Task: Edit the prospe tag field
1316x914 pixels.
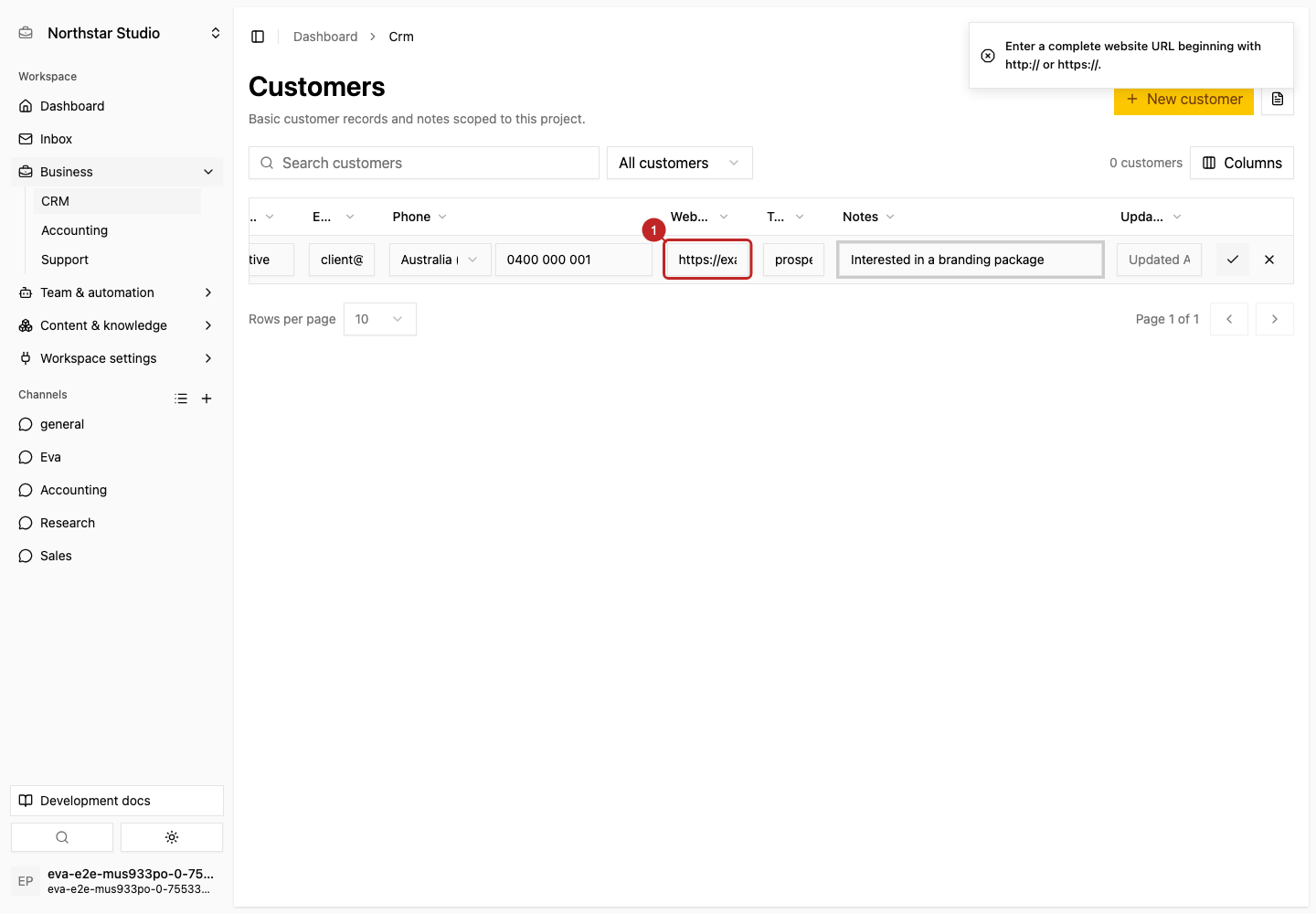Action: point(794,260)
